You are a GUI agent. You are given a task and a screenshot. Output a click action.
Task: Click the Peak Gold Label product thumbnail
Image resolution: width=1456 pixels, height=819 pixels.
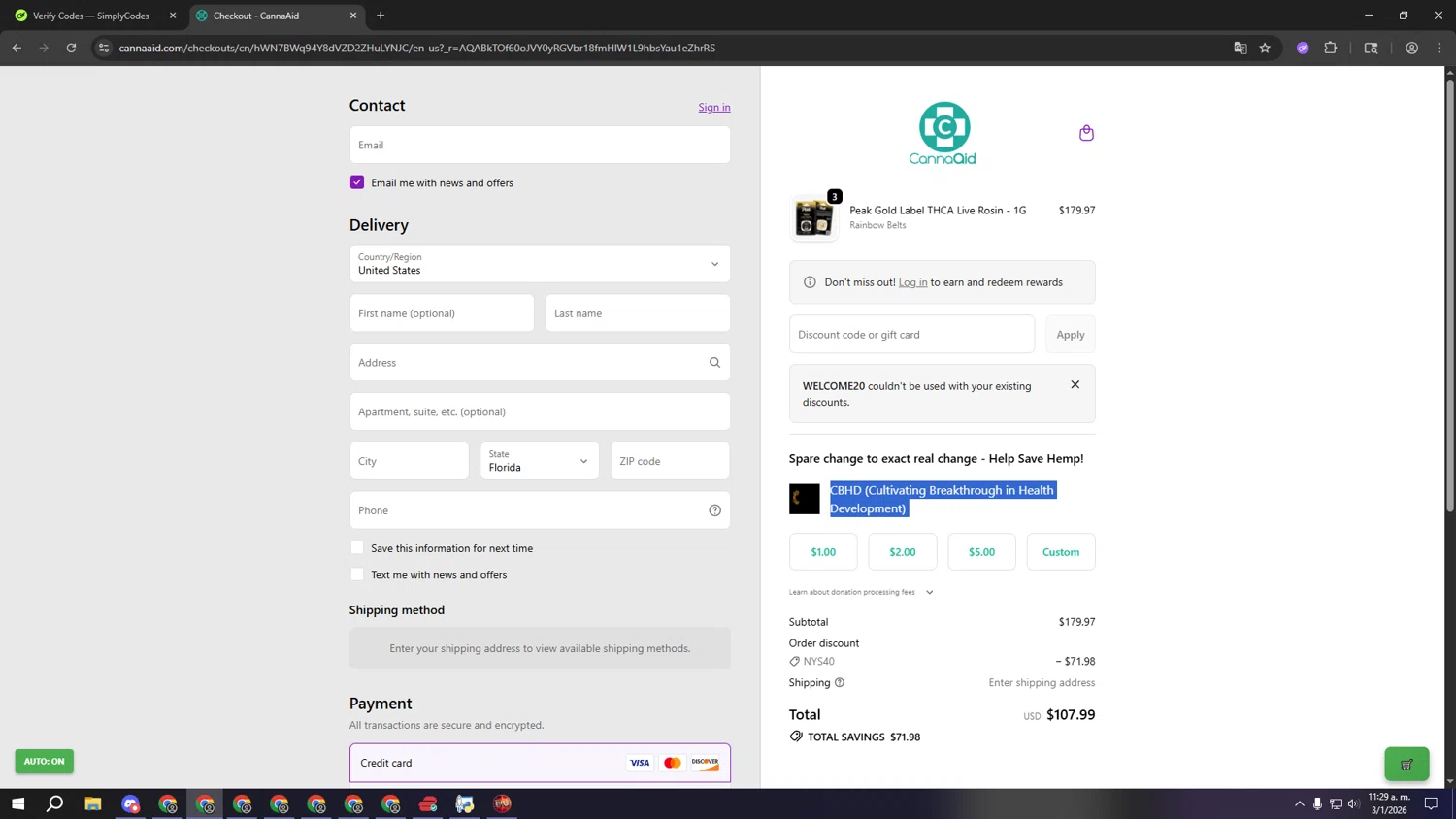coord(813,216)
